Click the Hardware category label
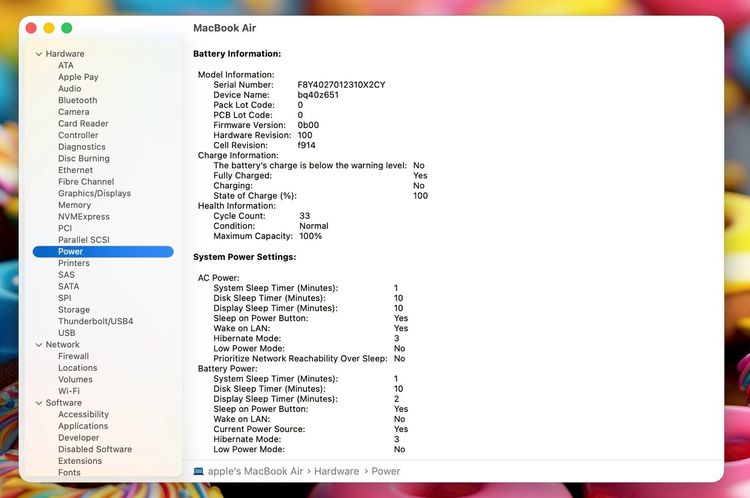Image resolution: width=750 pixels, height=498 pixels. tap(65, 54)
